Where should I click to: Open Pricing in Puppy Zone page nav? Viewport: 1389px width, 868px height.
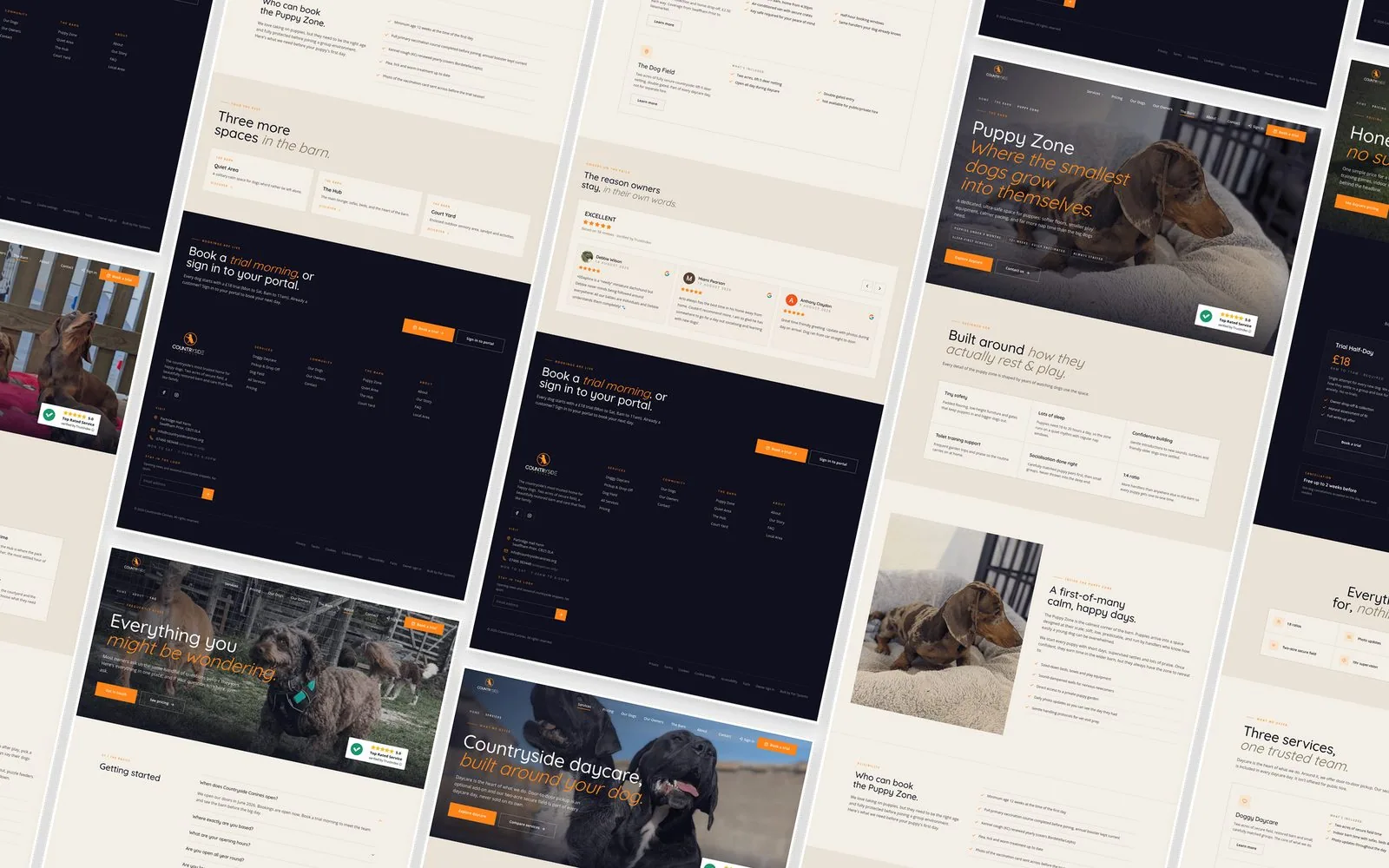coord(1116,97)
